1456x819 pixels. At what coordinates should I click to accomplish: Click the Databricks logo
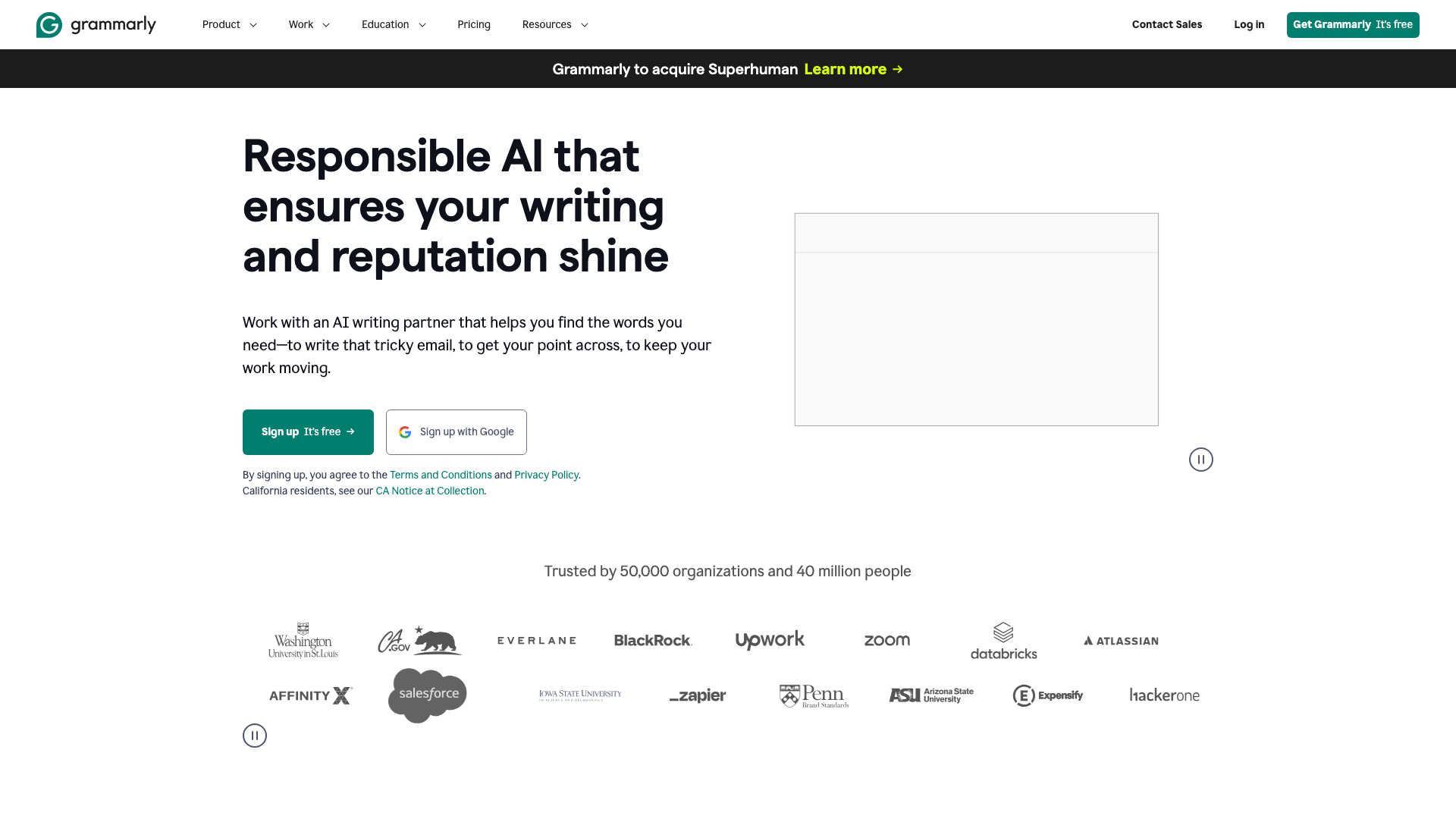(1004, 641)
